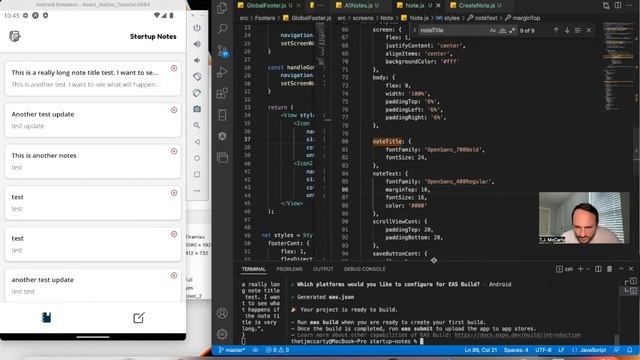Open editor more actions ellipsis

(x=629, y=5)
